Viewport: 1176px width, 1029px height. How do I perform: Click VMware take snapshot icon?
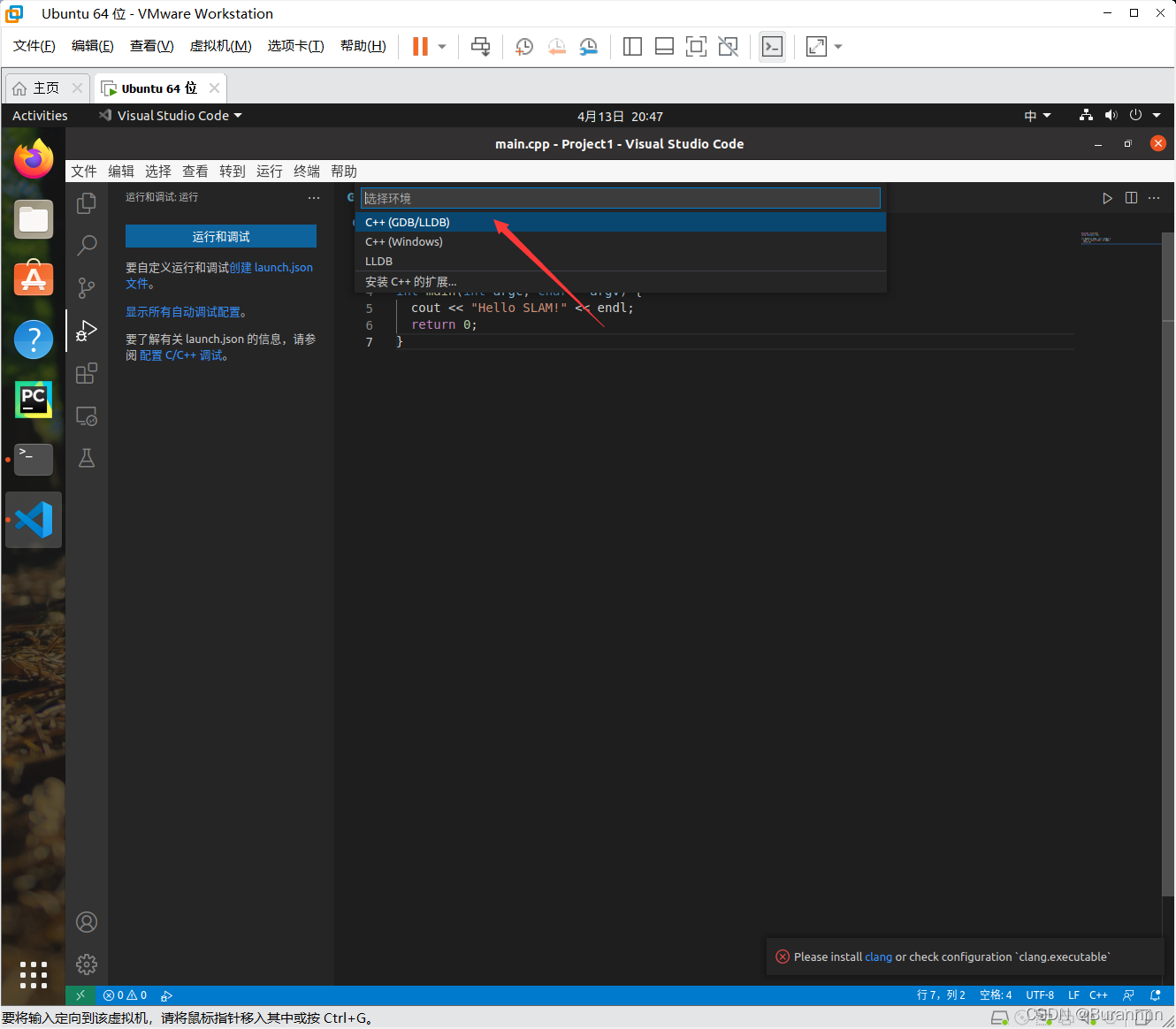(524, 47)
